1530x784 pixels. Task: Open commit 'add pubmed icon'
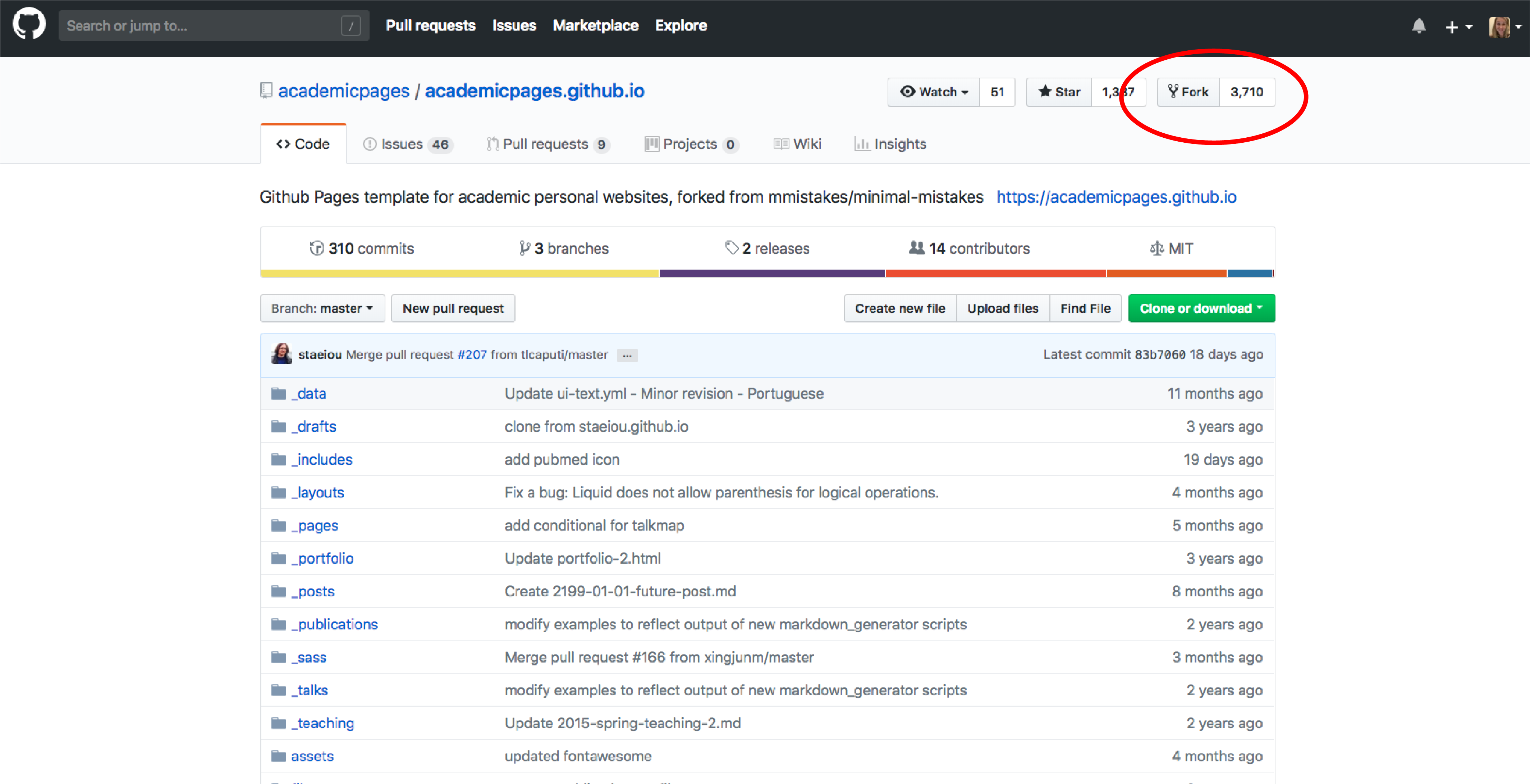pyautogui.click(x=562, y=459)
